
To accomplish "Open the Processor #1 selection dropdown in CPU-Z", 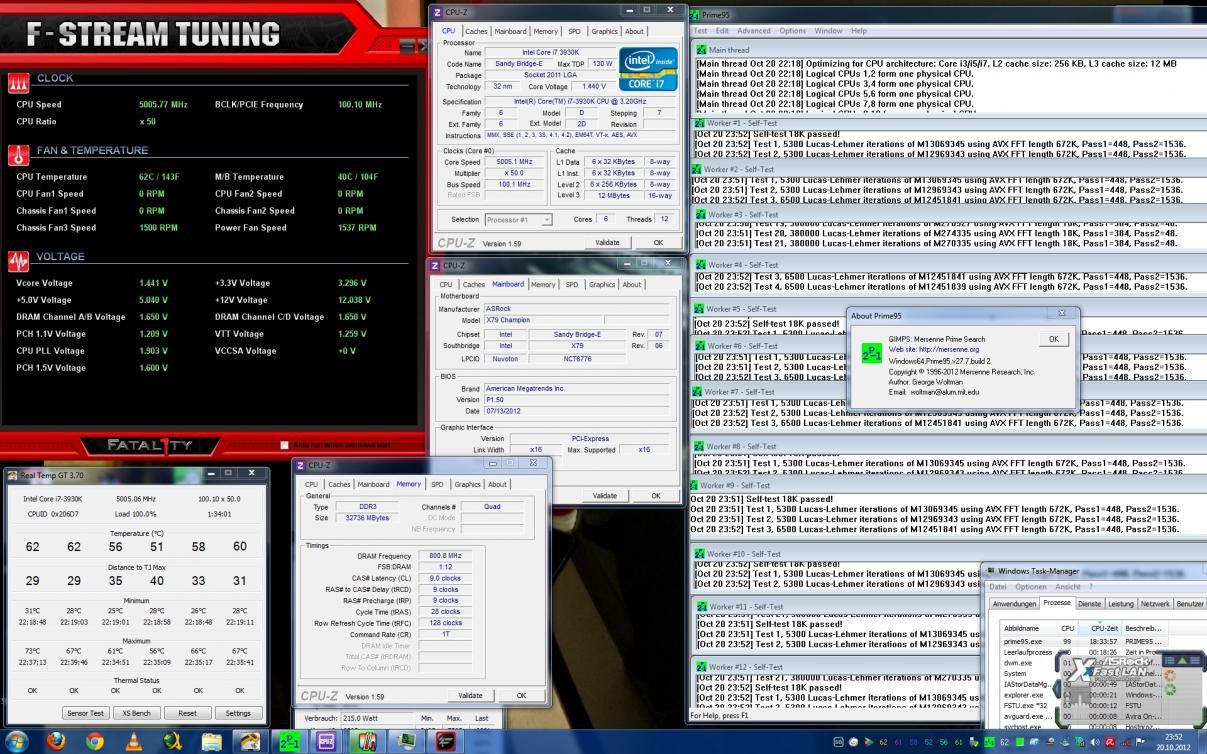I will pos(518,220).
